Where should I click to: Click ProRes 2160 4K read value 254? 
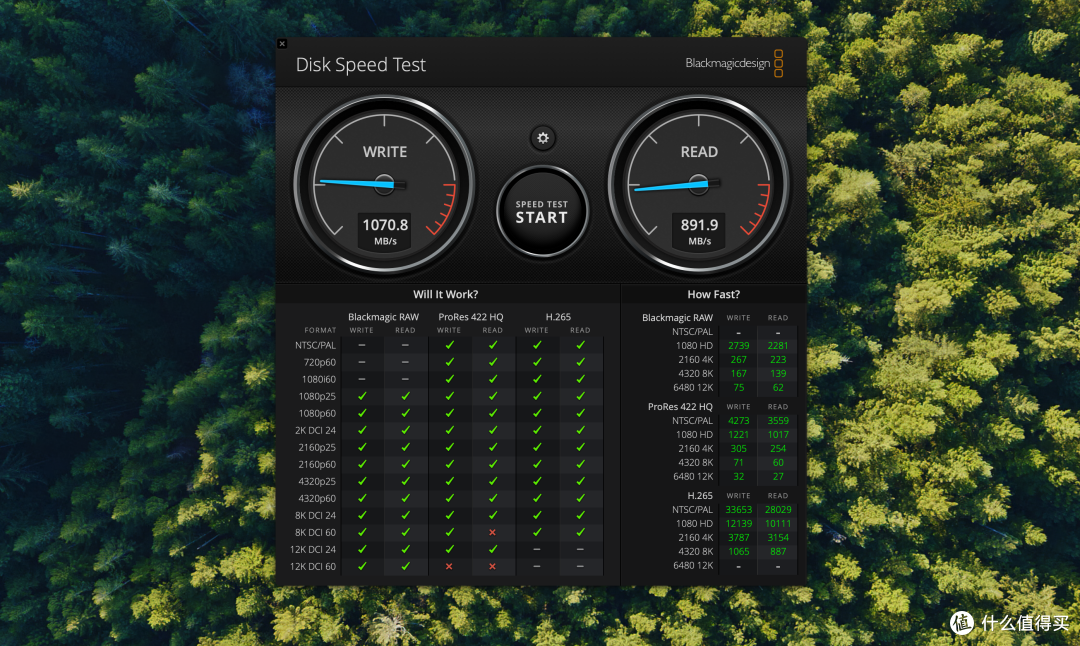click(x=778, y=448)
